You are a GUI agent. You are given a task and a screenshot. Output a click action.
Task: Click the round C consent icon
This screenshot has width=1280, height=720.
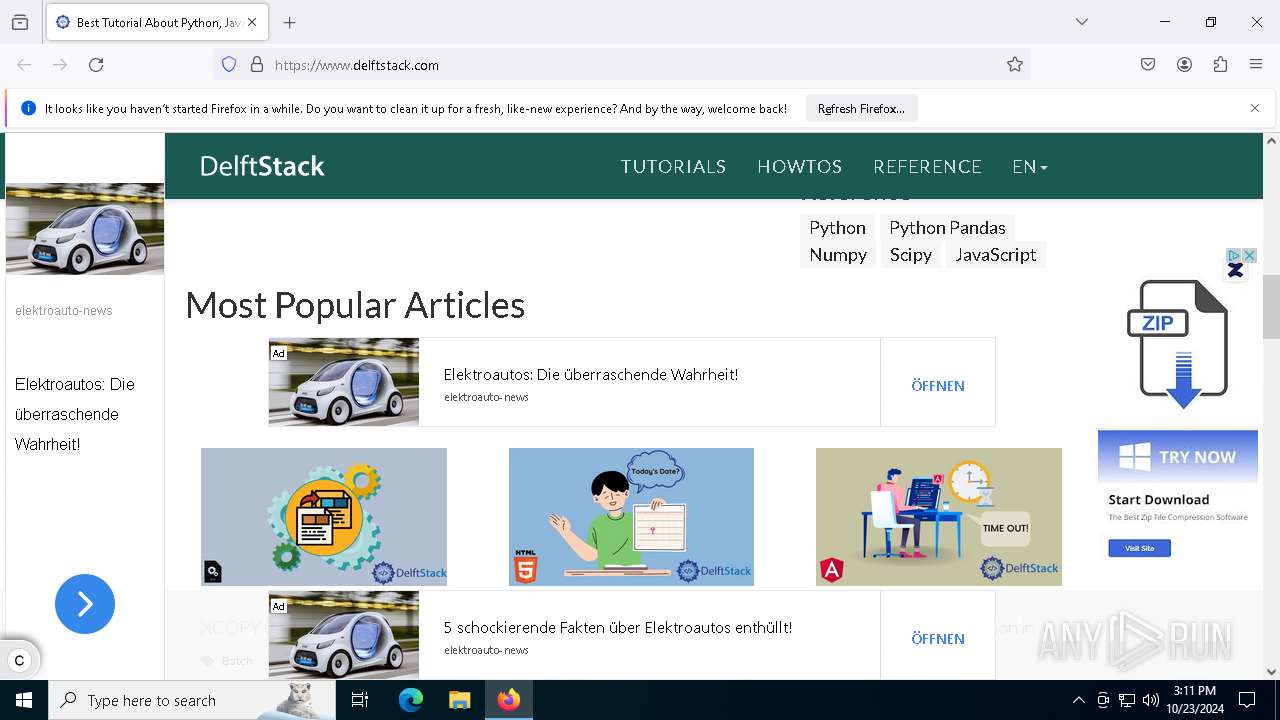(x=19, y=660)
